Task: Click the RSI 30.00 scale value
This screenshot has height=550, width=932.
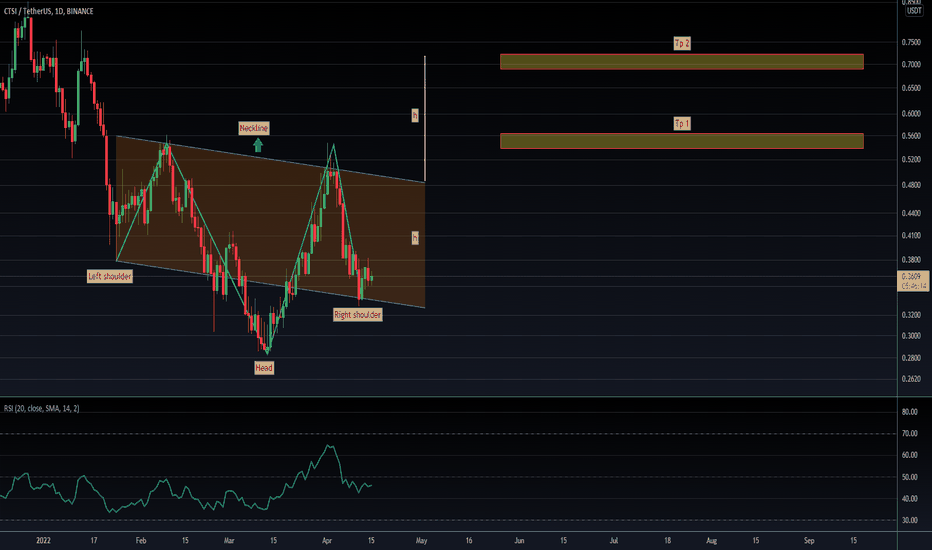Action: [x=909, y=520]
